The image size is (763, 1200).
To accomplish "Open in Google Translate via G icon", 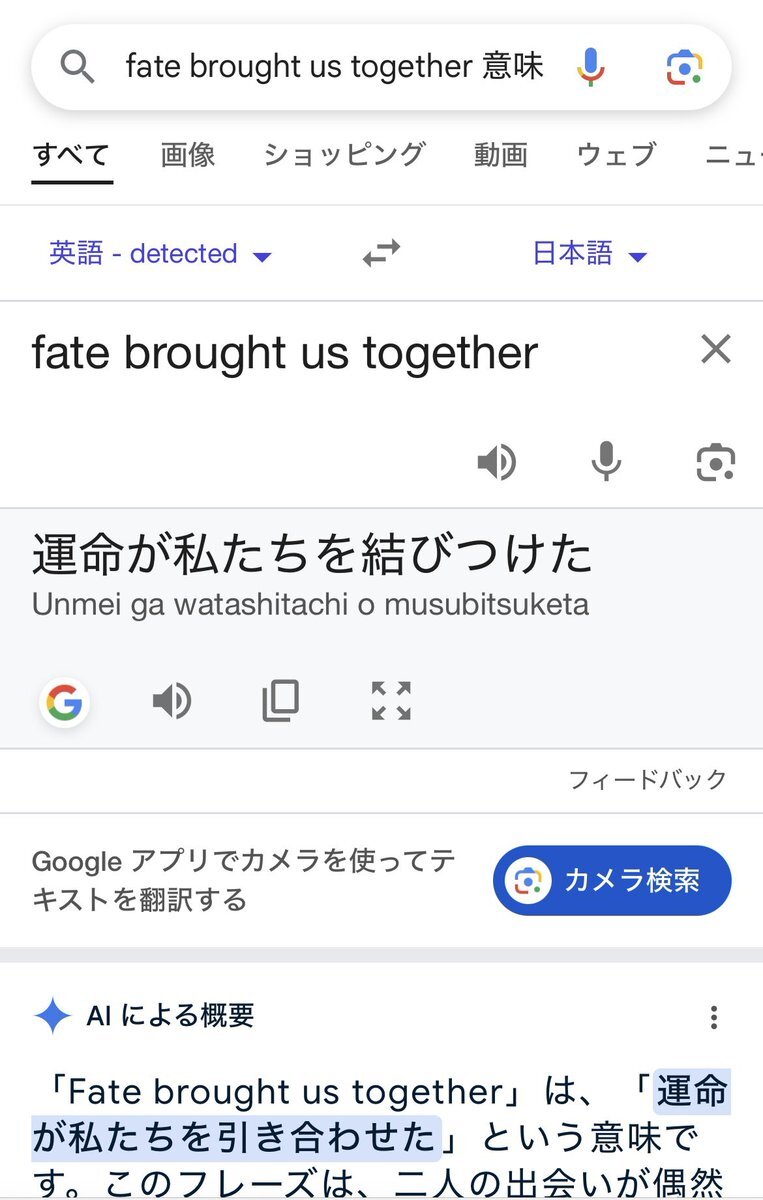I will coord(64,703).
